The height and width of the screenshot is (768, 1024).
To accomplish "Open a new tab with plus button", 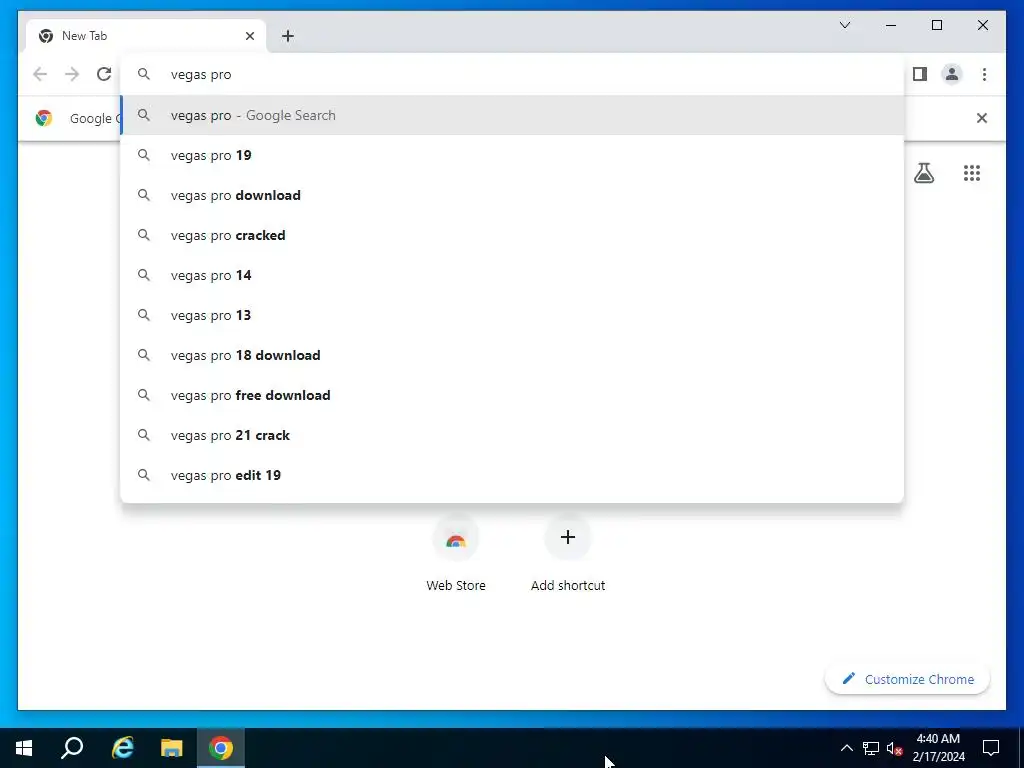I will (288, 36).
